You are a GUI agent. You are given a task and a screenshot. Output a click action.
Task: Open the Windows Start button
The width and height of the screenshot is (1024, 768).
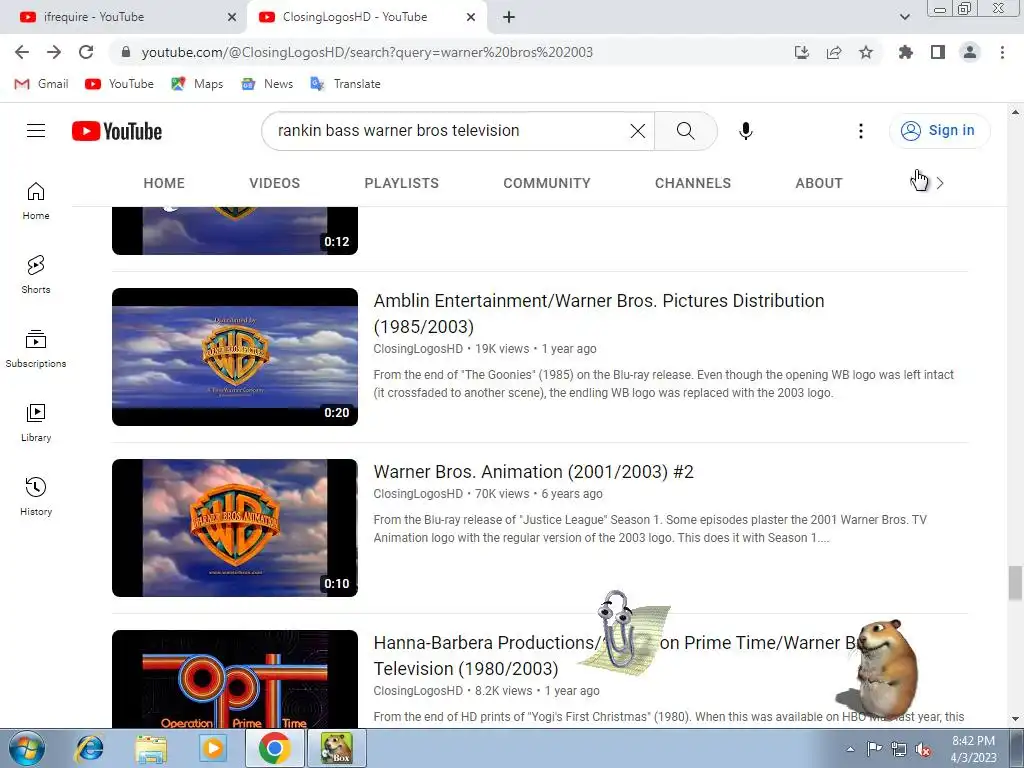(27, 748)
